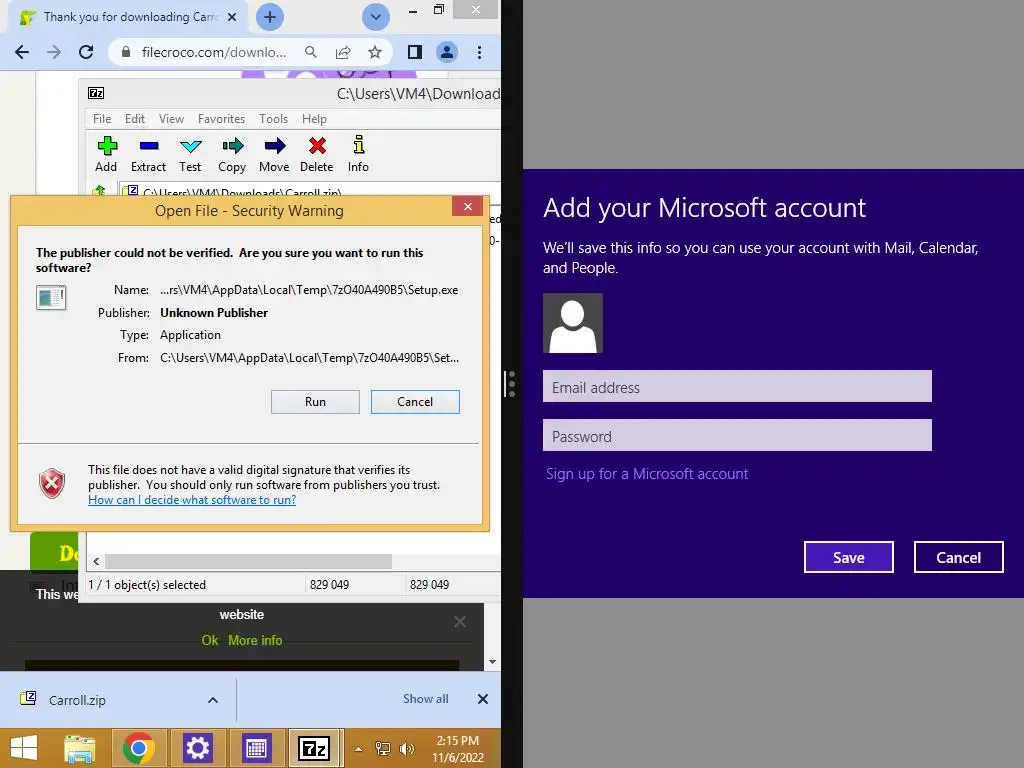This screenshot has width=1024, height=768.
Task: Open the Edit menu in 7-Zip
Action: (x=135, y=119)
